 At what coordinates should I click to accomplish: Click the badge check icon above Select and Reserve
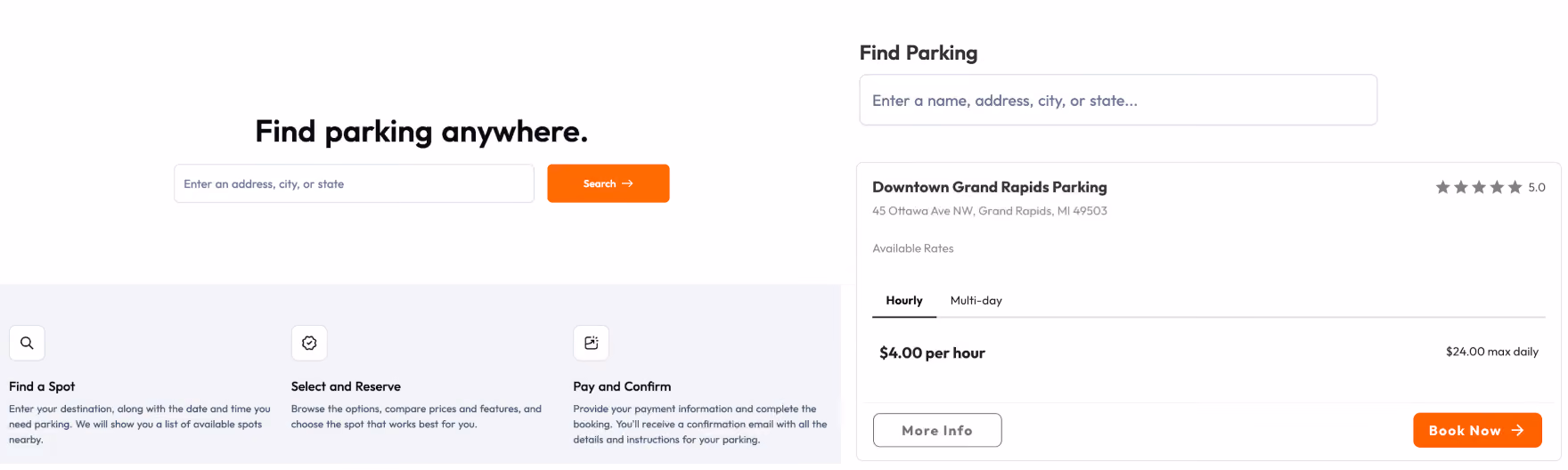309,343
